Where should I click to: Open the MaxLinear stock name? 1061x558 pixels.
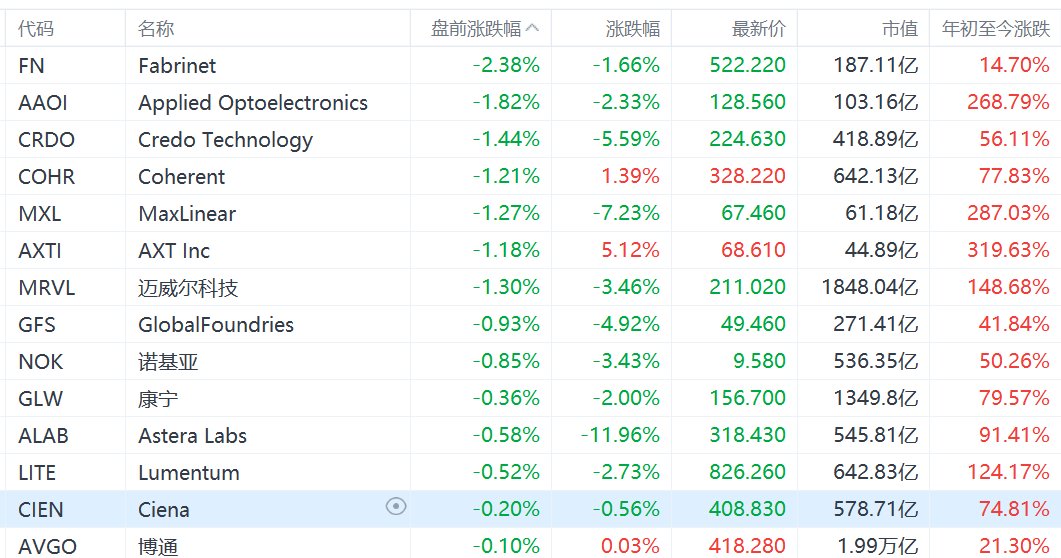click(187, 214)
